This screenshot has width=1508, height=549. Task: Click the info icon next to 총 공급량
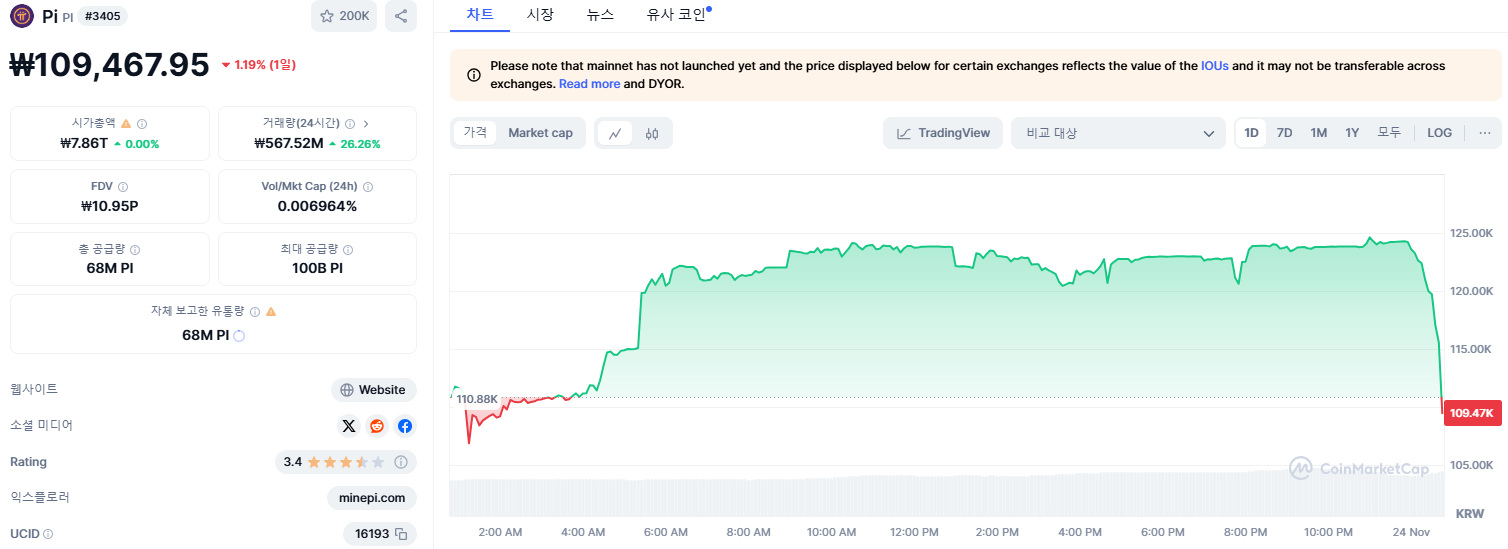click(135, 250)
